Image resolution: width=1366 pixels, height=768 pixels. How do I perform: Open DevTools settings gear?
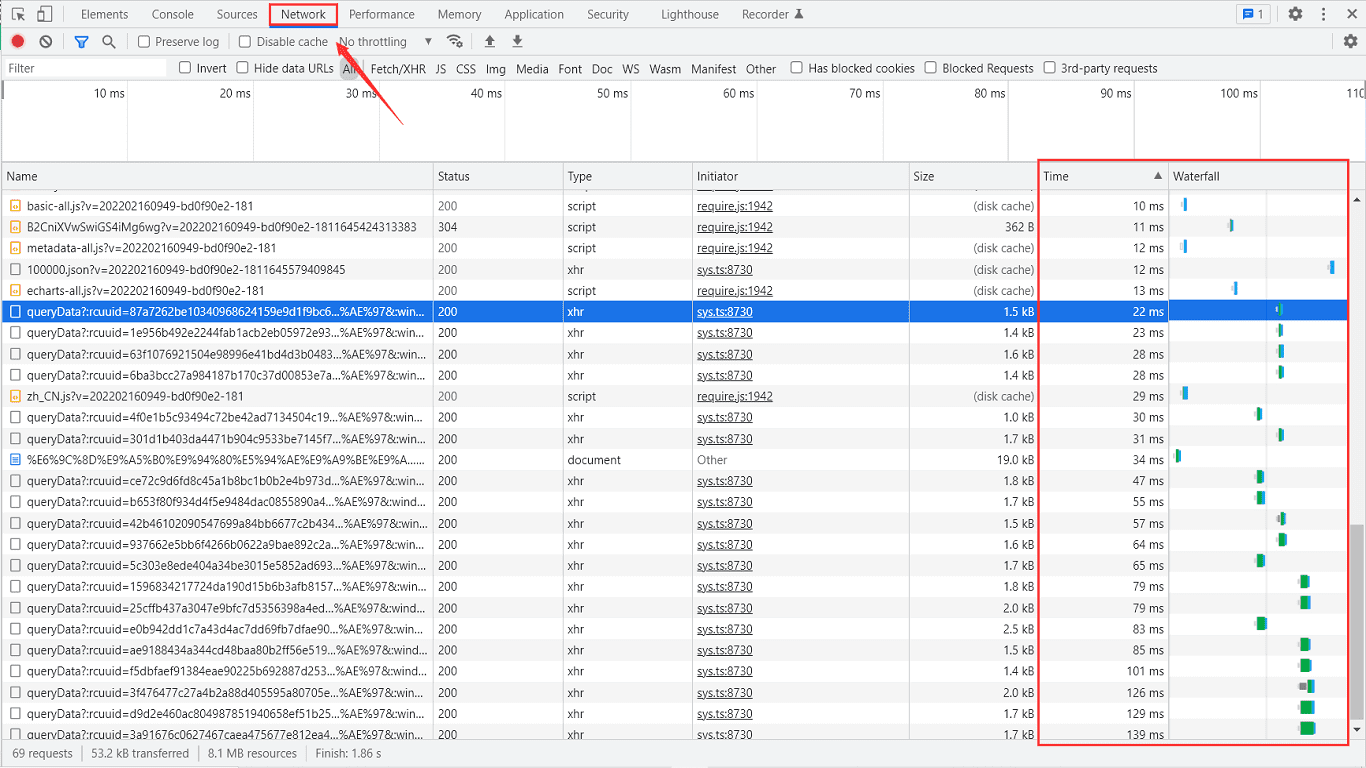[1295, 14]
